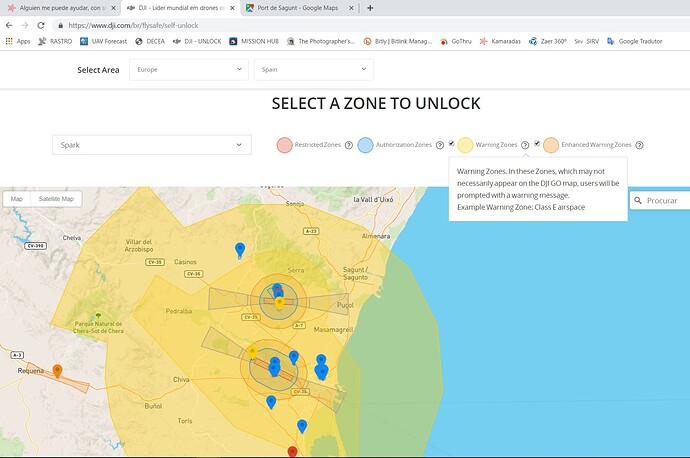Close the DJI drones tab
Image resolution: width=690 pixels, height=458 pixels.
232,8
